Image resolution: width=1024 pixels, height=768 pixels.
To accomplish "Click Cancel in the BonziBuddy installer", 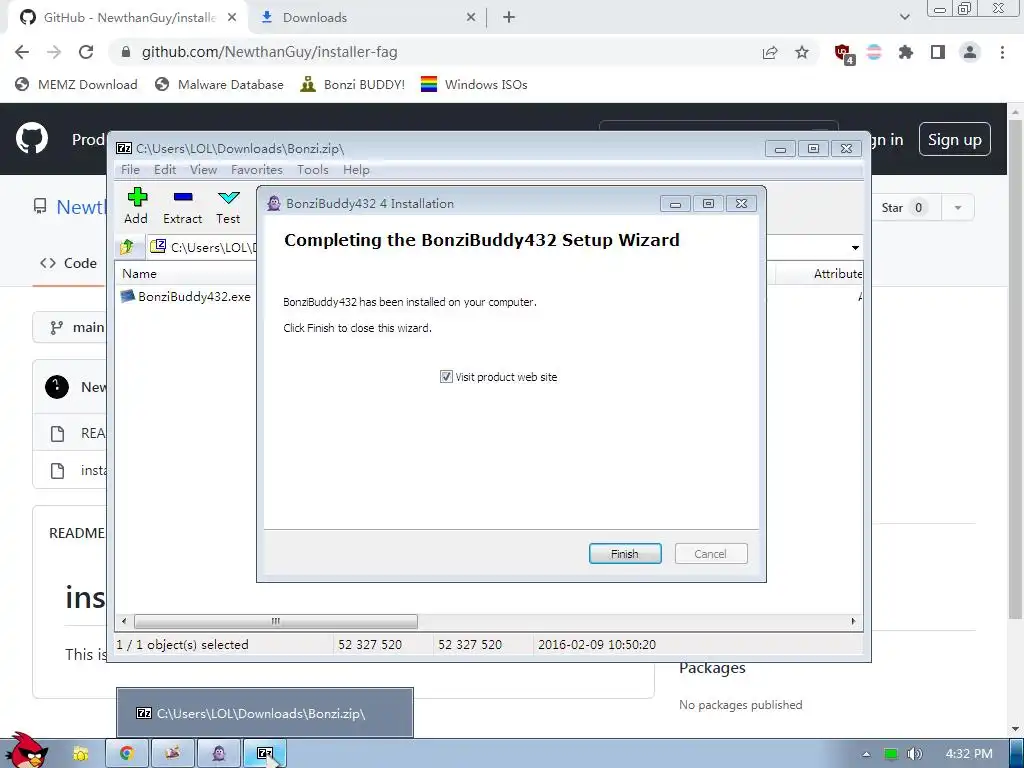I will tap(711, 554).
